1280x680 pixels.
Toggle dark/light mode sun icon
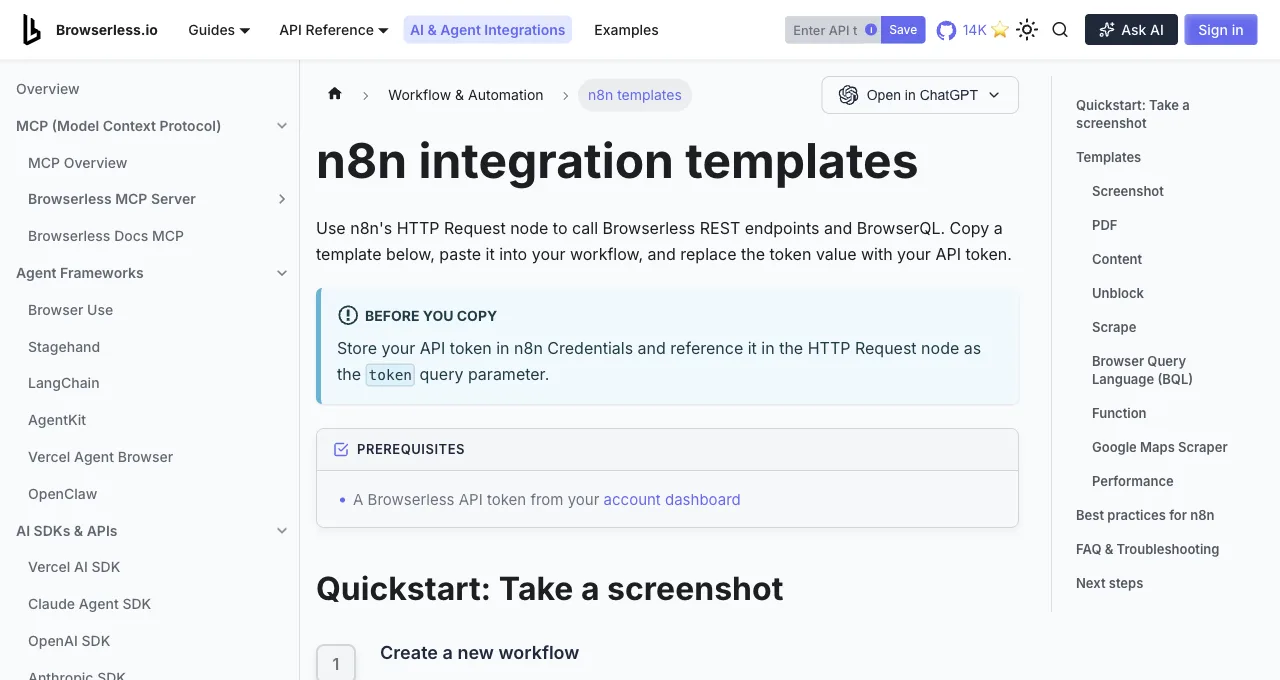tap(1027, 30)
